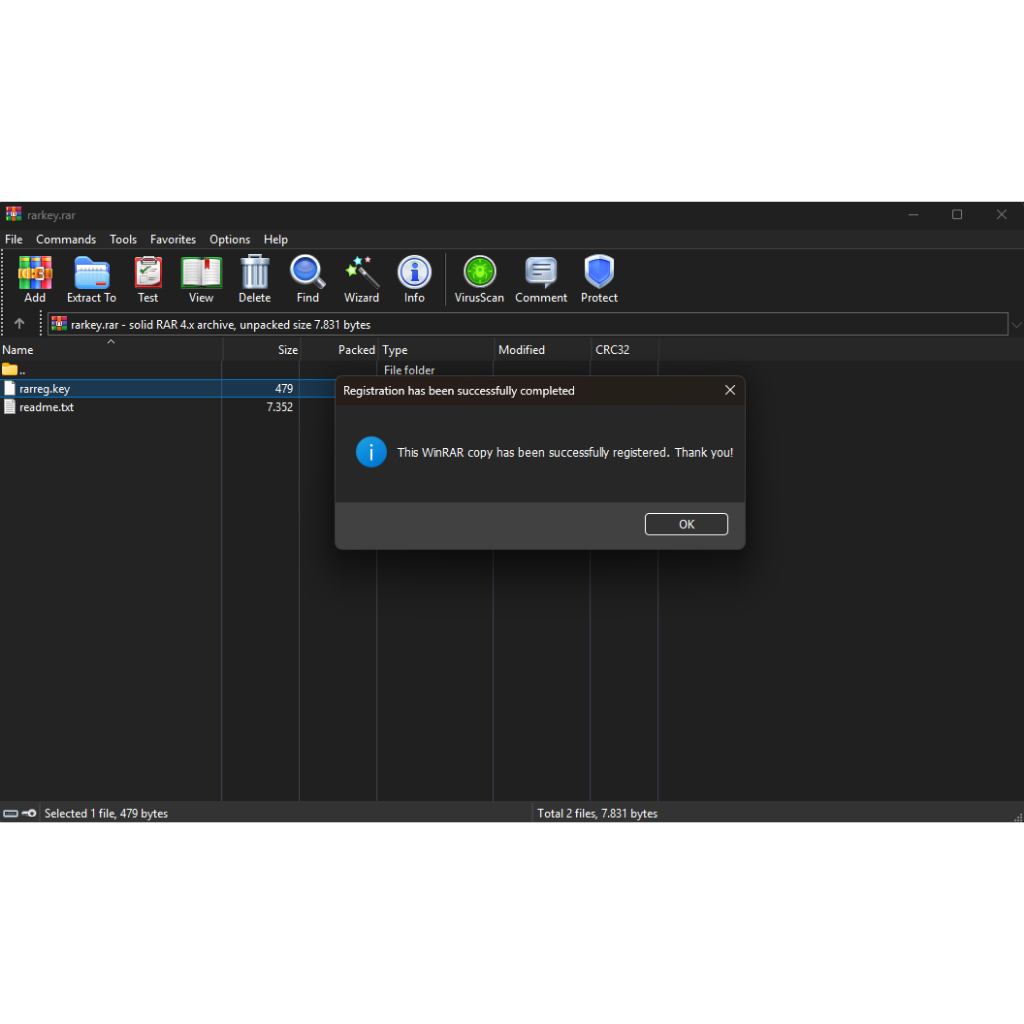Screen dimensions: 1024x1024
Task: Click the readme.txt file icon
Action: point(10,407)
